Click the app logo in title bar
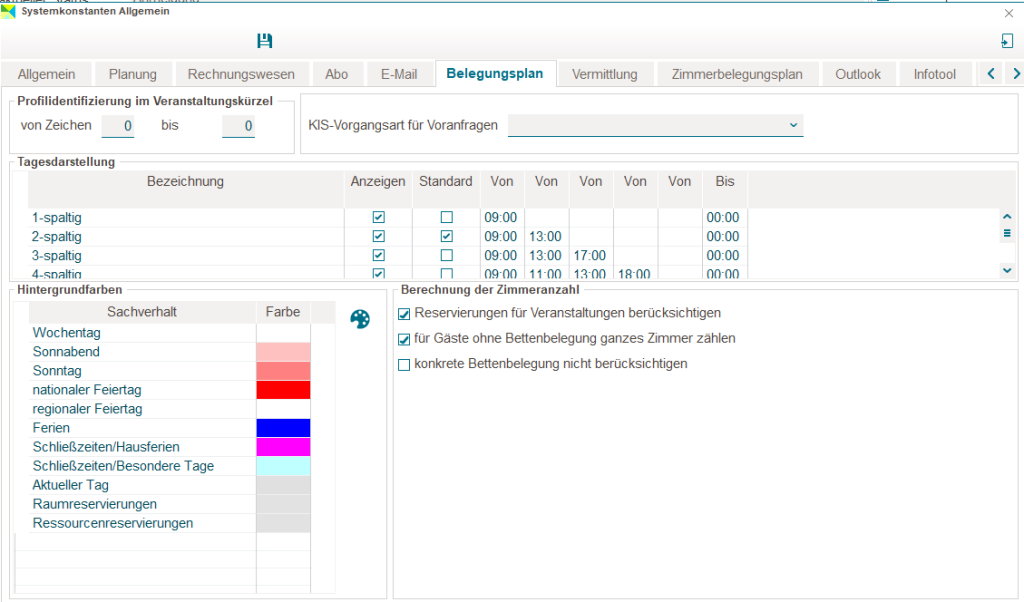 pyautogui.click(x=9, y=12)
